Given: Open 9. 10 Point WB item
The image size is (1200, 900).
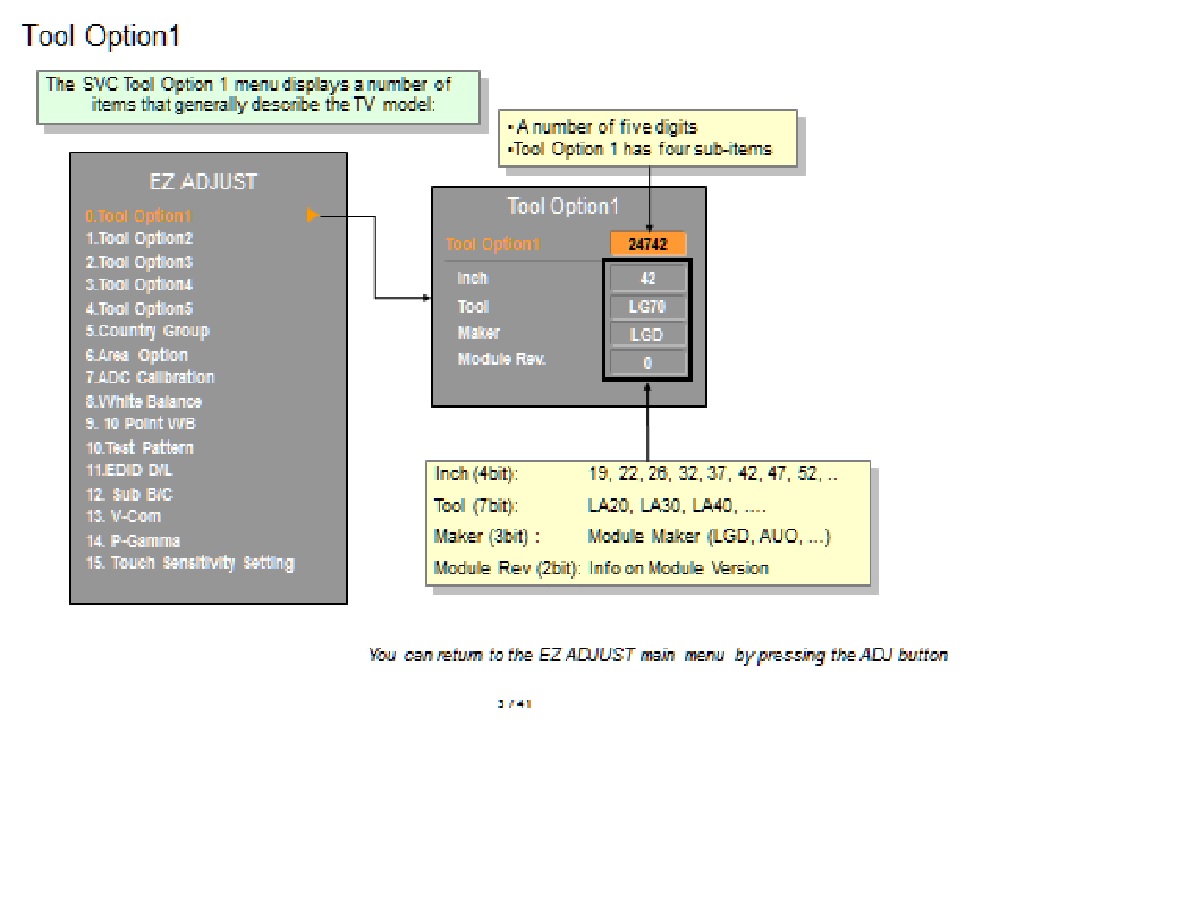Looking at the screenshot, I should 140,424.
